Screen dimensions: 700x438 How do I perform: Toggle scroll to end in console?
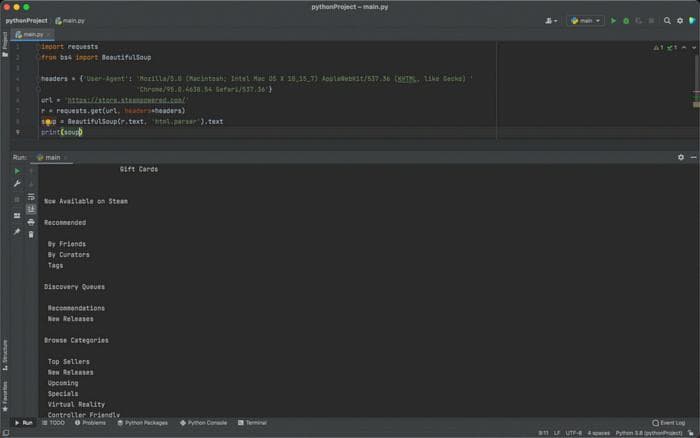(x=31, y=209)
